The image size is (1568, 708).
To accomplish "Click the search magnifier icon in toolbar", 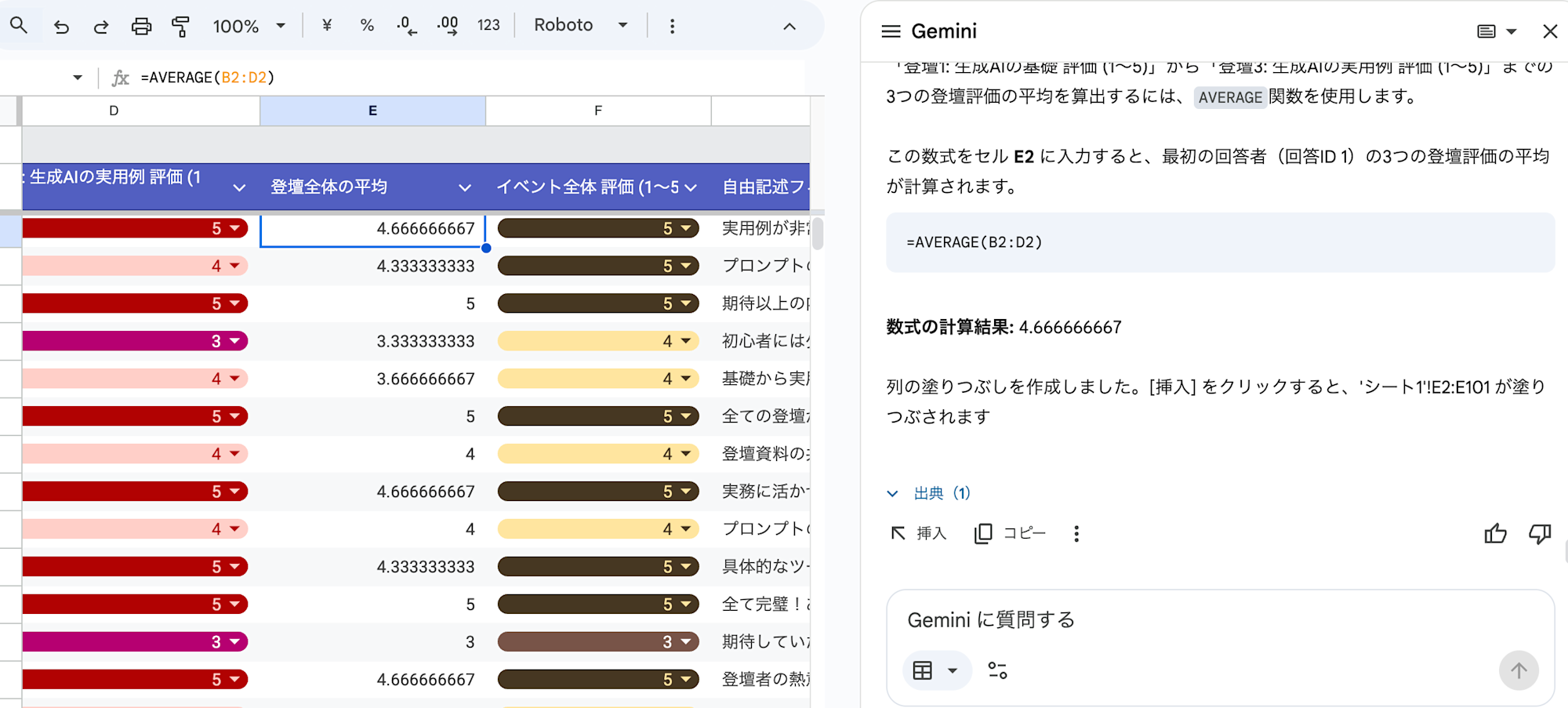I will point(19,26).
